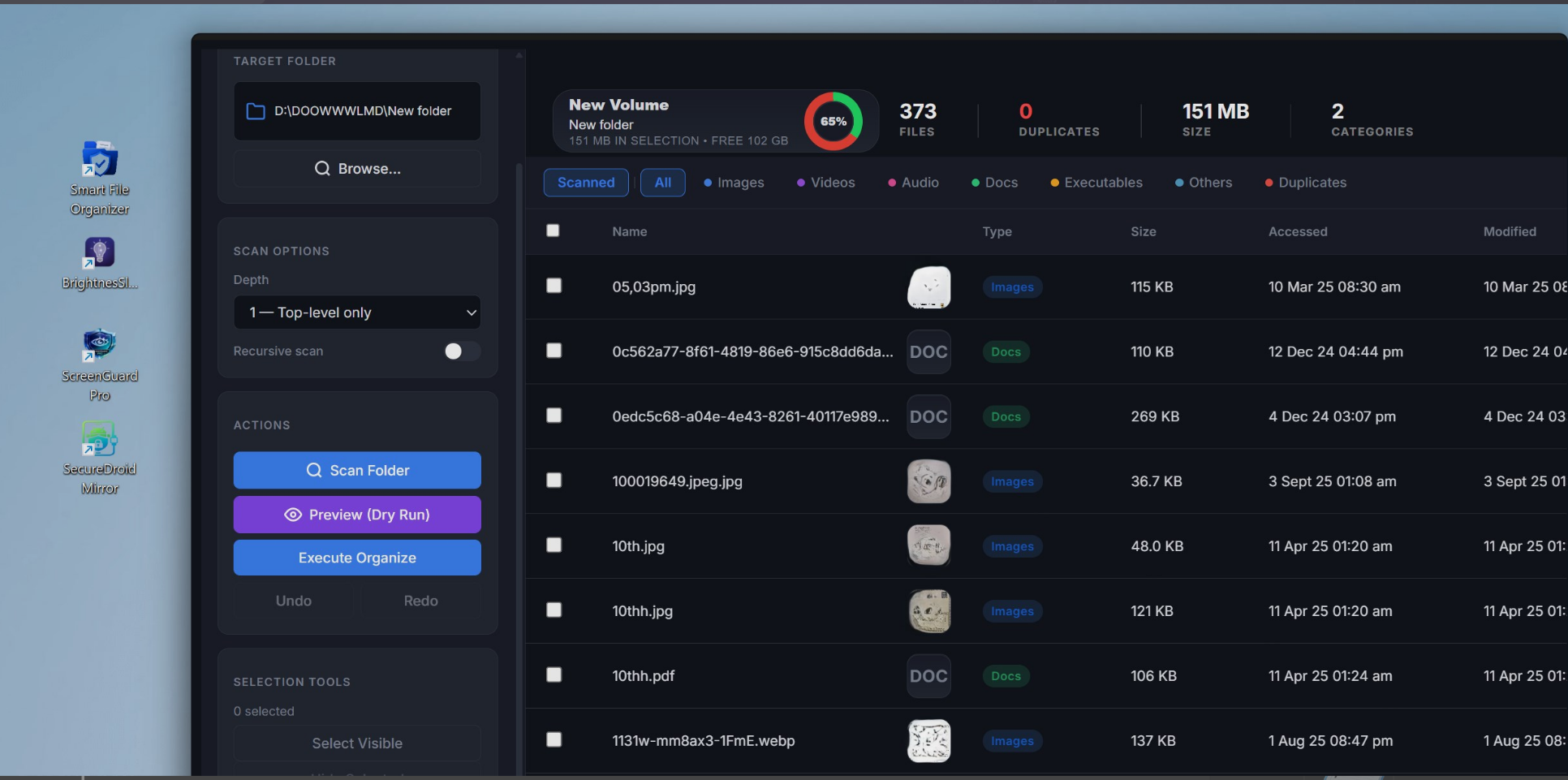Click Preview (Dry Run) button
Screen dimensions: 1568x780
357,515
